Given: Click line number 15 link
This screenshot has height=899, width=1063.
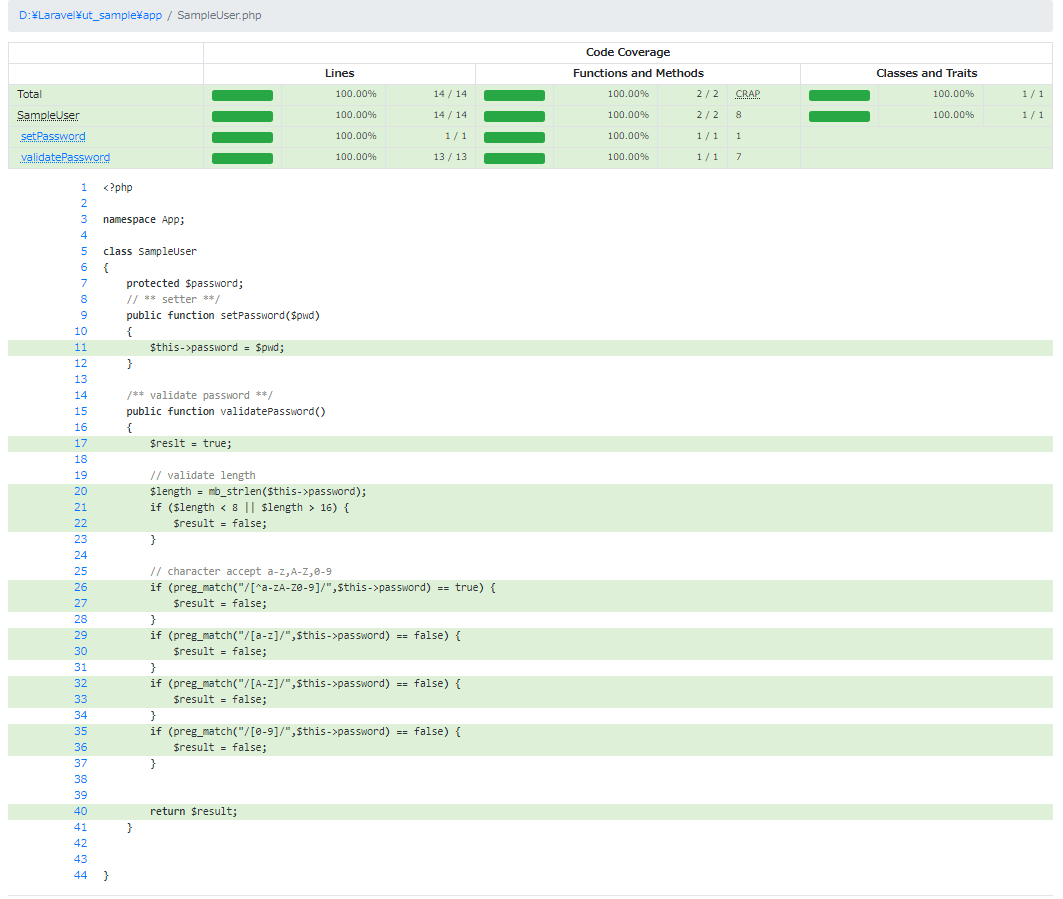Looking at the screenshot, I should click(x=81, y=412).
